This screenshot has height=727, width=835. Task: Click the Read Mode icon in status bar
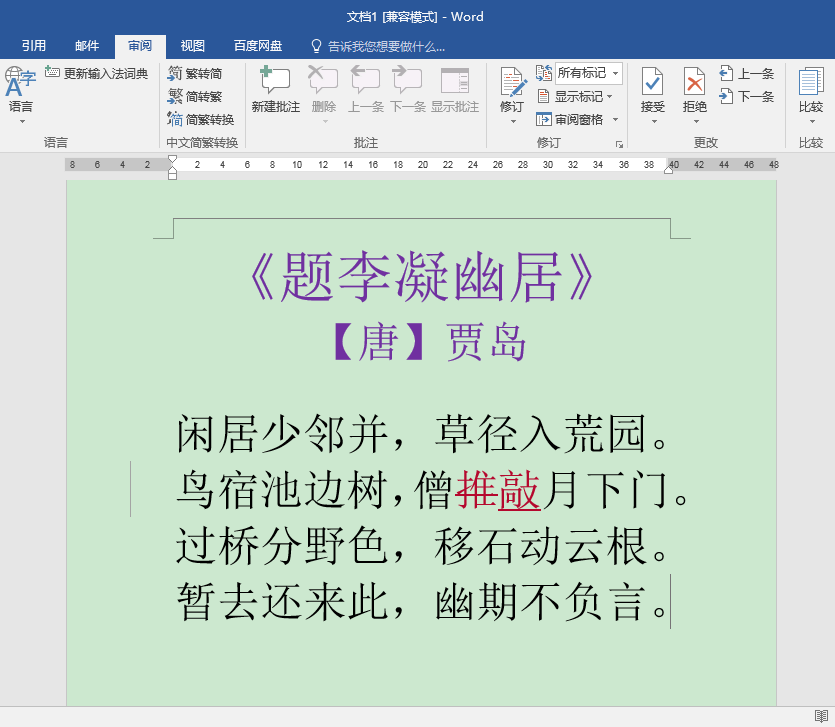tap(821, 716)
